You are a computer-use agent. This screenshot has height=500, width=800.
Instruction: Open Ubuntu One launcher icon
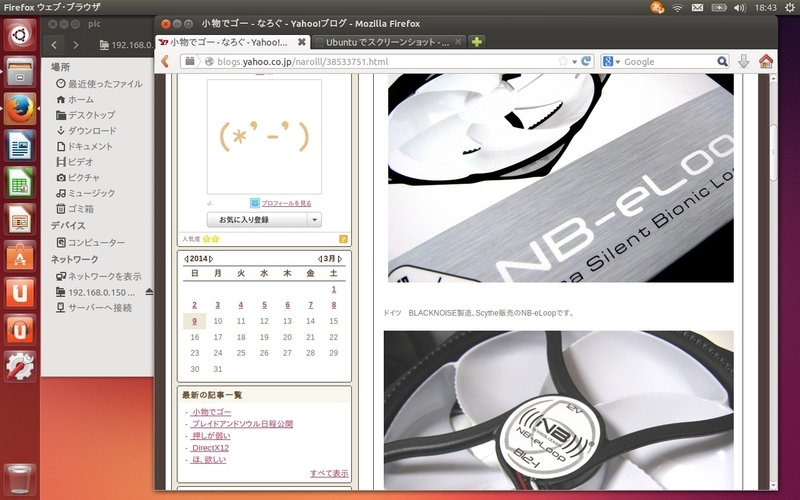click(20, 293)
